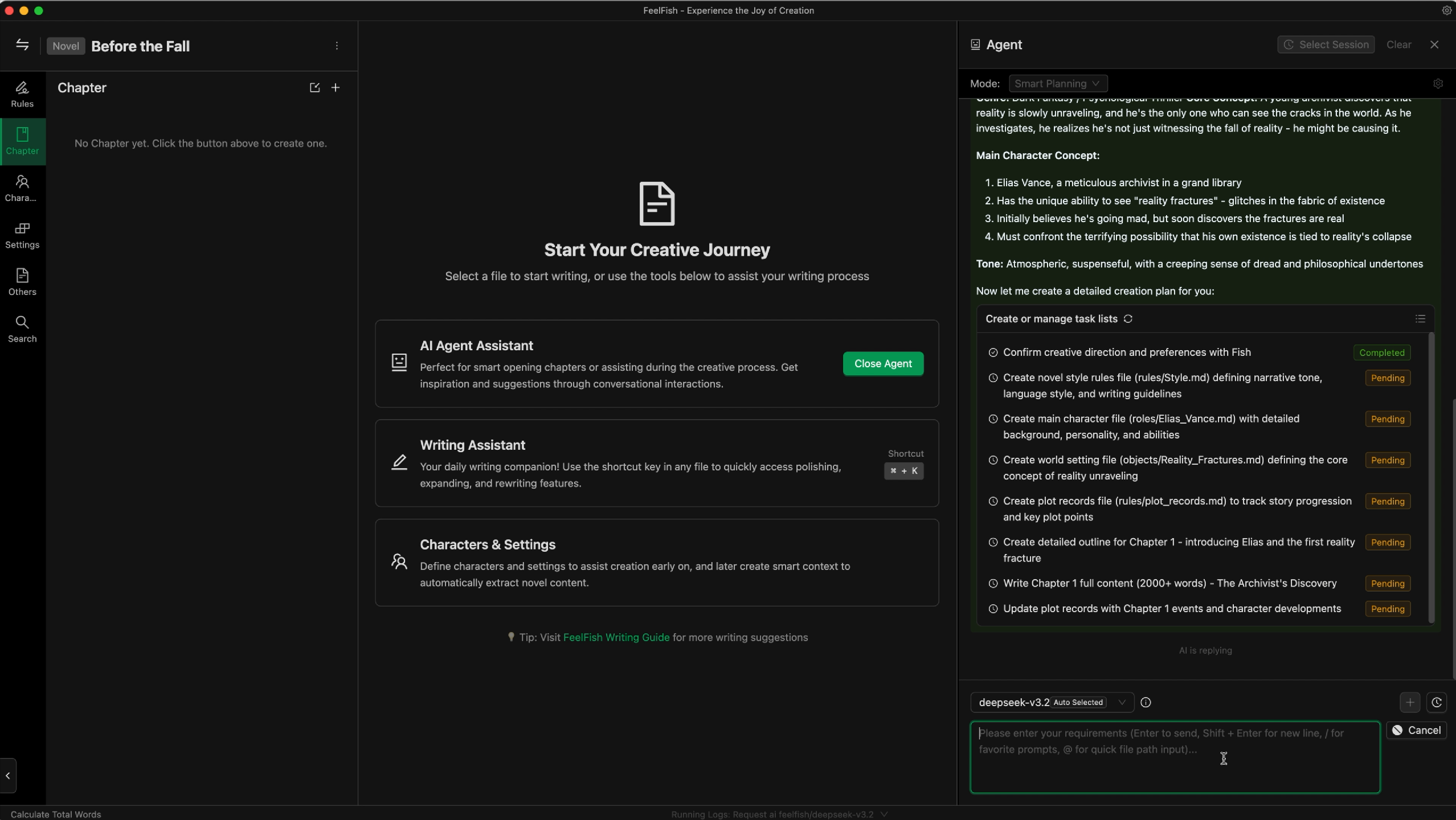Select the Chapter tab in sidebar
Image resolution: width=1456 pixels, height=820 pixels.
coord(22,141)
